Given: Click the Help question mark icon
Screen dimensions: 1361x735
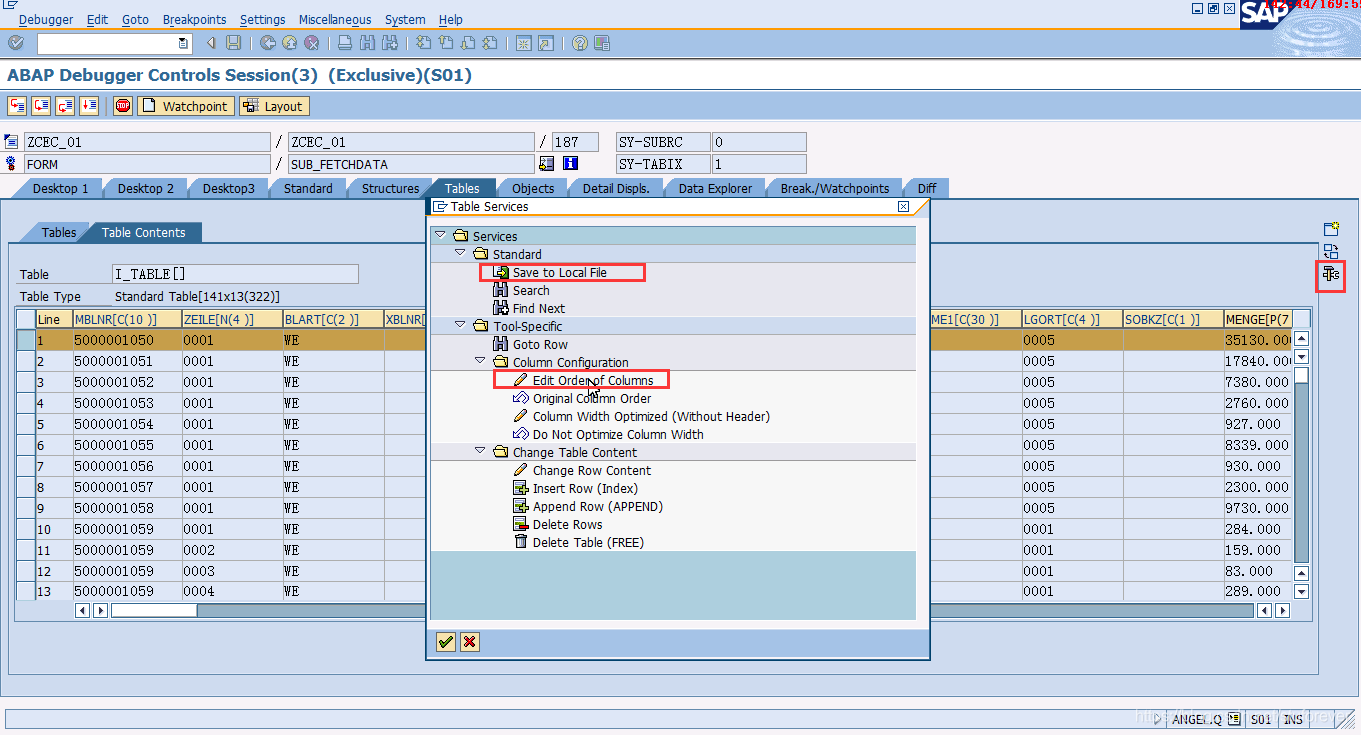Looking at the screenshot, I should 580,43.
